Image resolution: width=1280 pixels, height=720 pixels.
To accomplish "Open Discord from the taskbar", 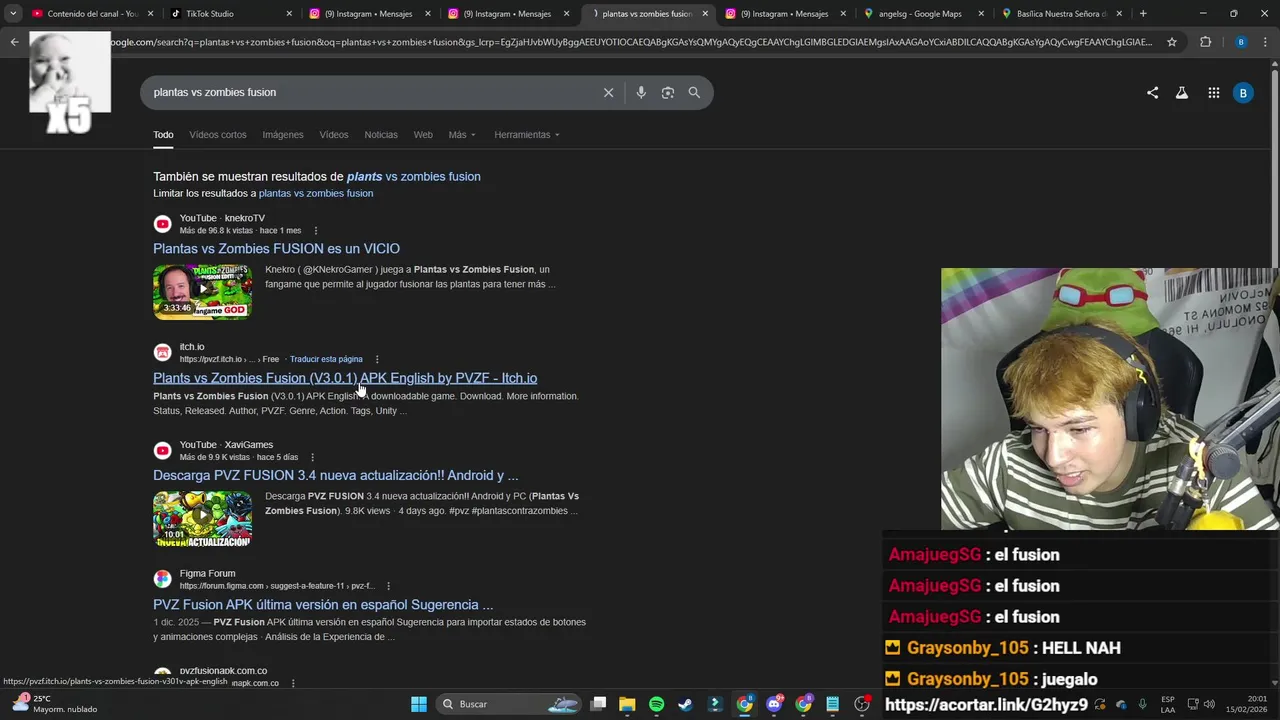I will coord(774,704).
